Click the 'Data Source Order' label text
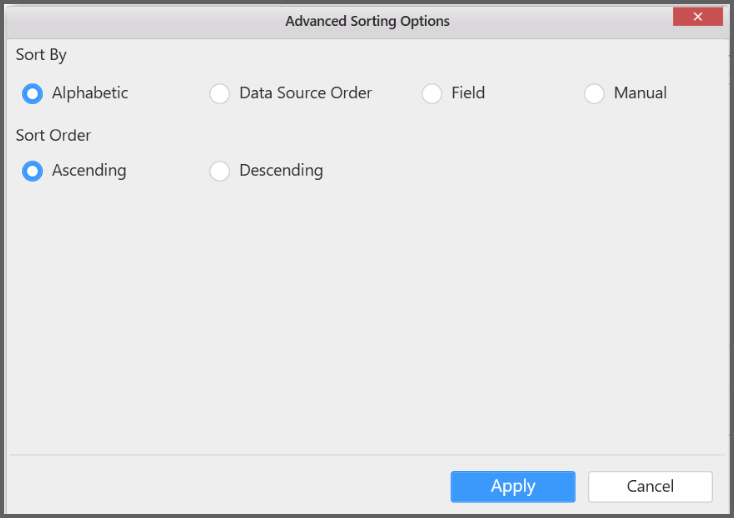The image size is (734, 518). [305, 93]
